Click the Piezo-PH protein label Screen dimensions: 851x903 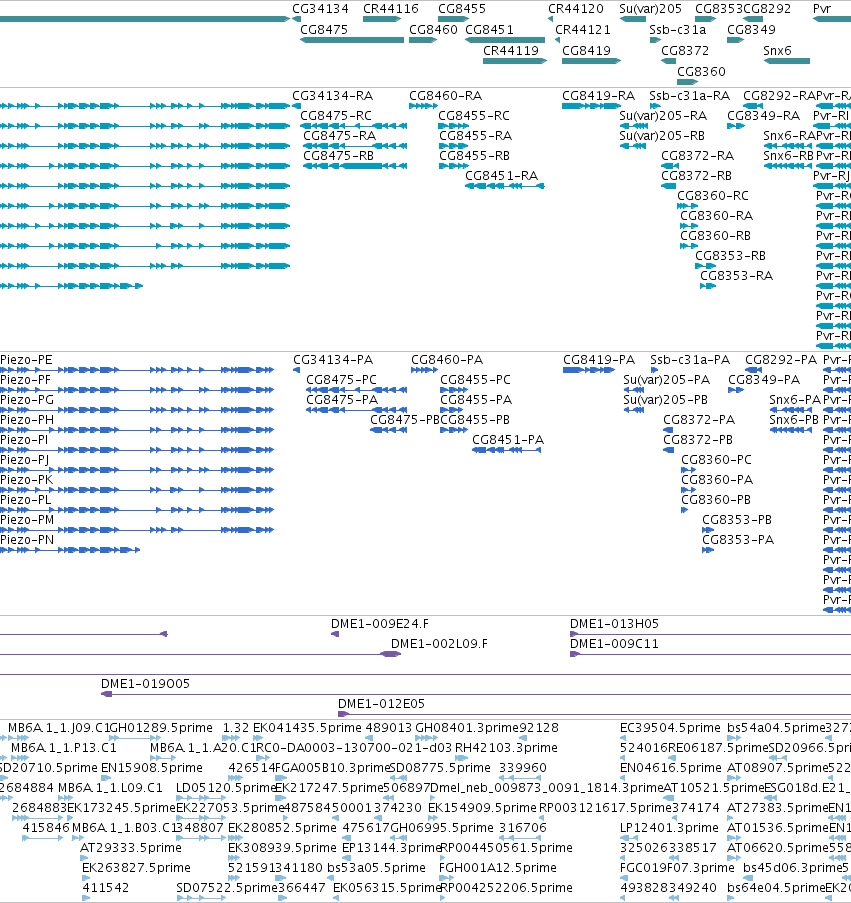point(26,420)
